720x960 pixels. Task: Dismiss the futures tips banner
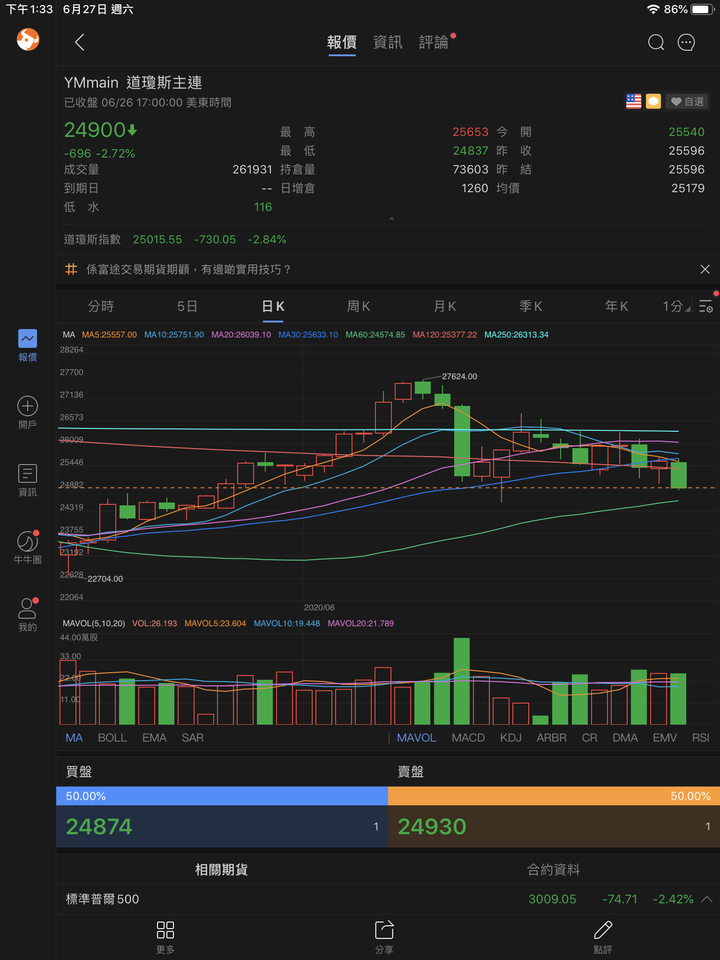click(705, 269)
